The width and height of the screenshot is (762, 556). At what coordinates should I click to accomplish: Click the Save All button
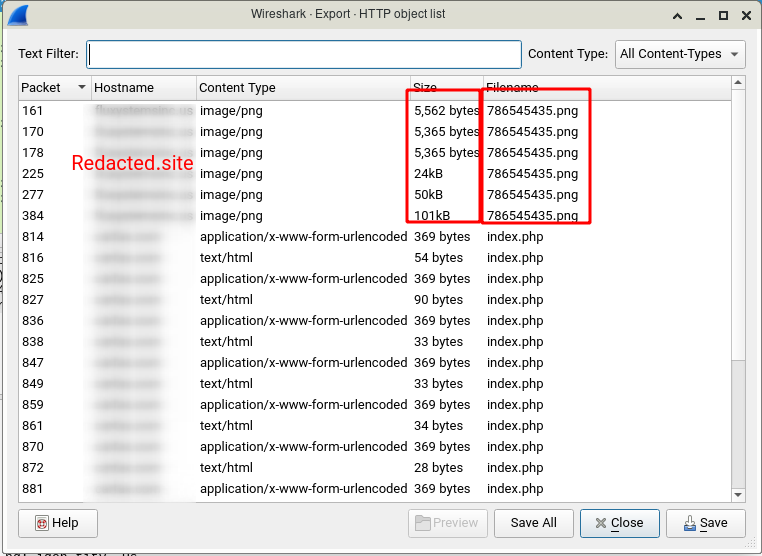coord(534,523)
